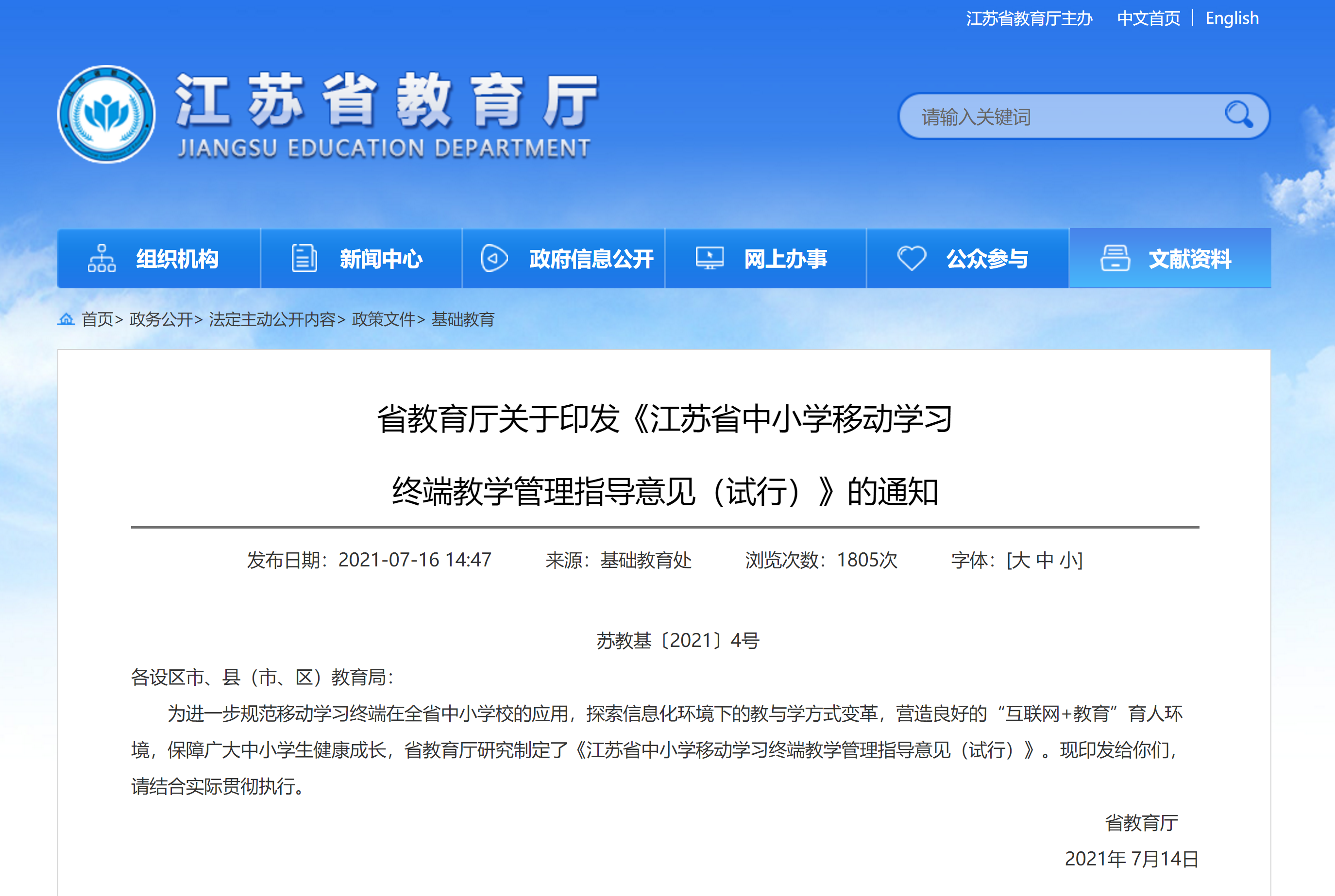
Task: Click the 江苏省教育厅主办 link
Action: (1028, 18)
